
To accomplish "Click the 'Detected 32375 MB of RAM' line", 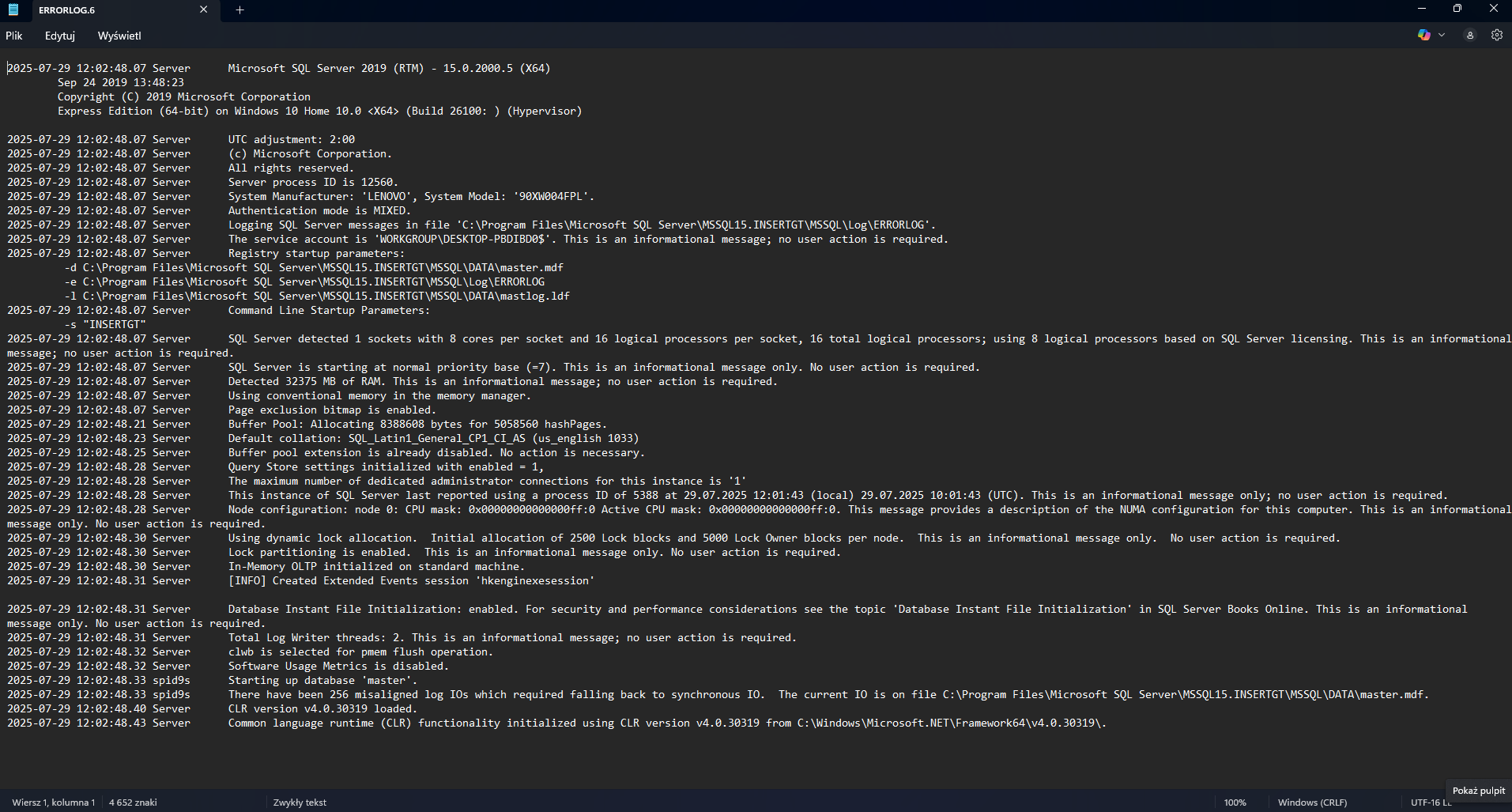I will click(x=393, y=381).
